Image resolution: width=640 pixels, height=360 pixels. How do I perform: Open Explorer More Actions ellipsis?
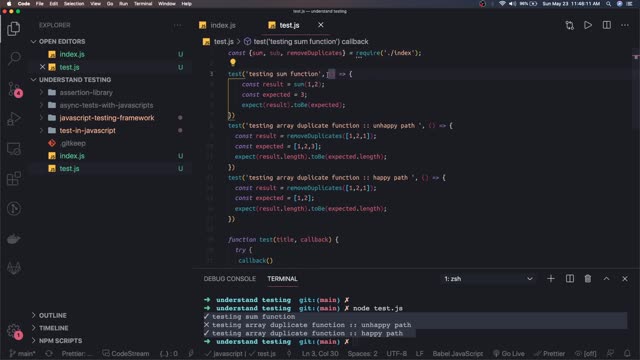click(178, 25)
